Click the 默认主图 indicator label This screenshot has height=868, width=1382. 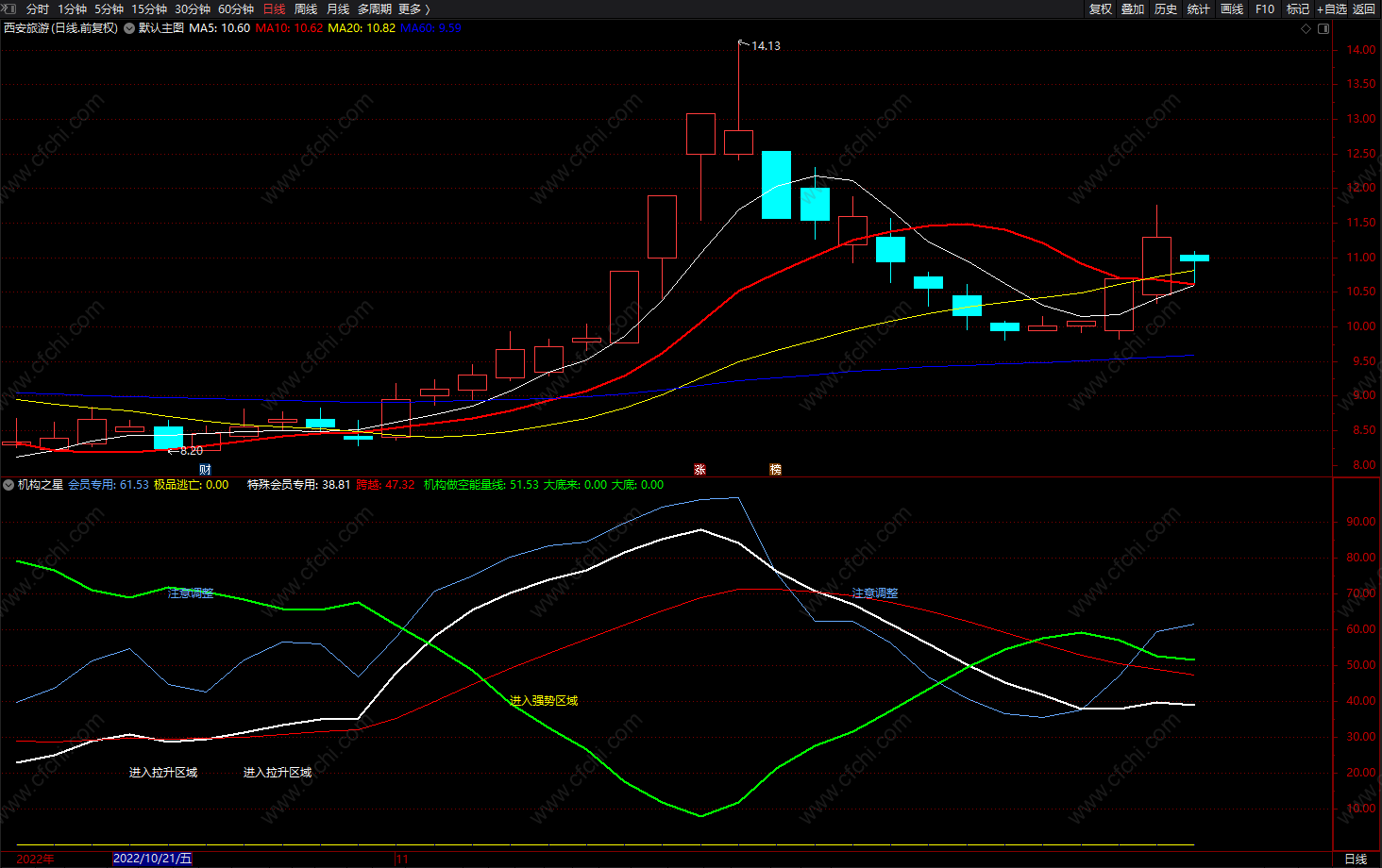click(161, 28)
